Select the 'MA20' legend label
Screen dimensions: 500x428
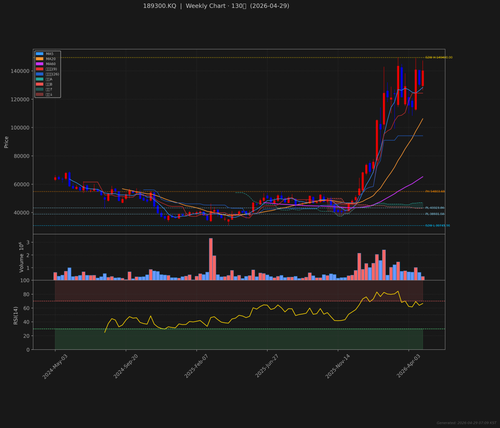(50, 59)
